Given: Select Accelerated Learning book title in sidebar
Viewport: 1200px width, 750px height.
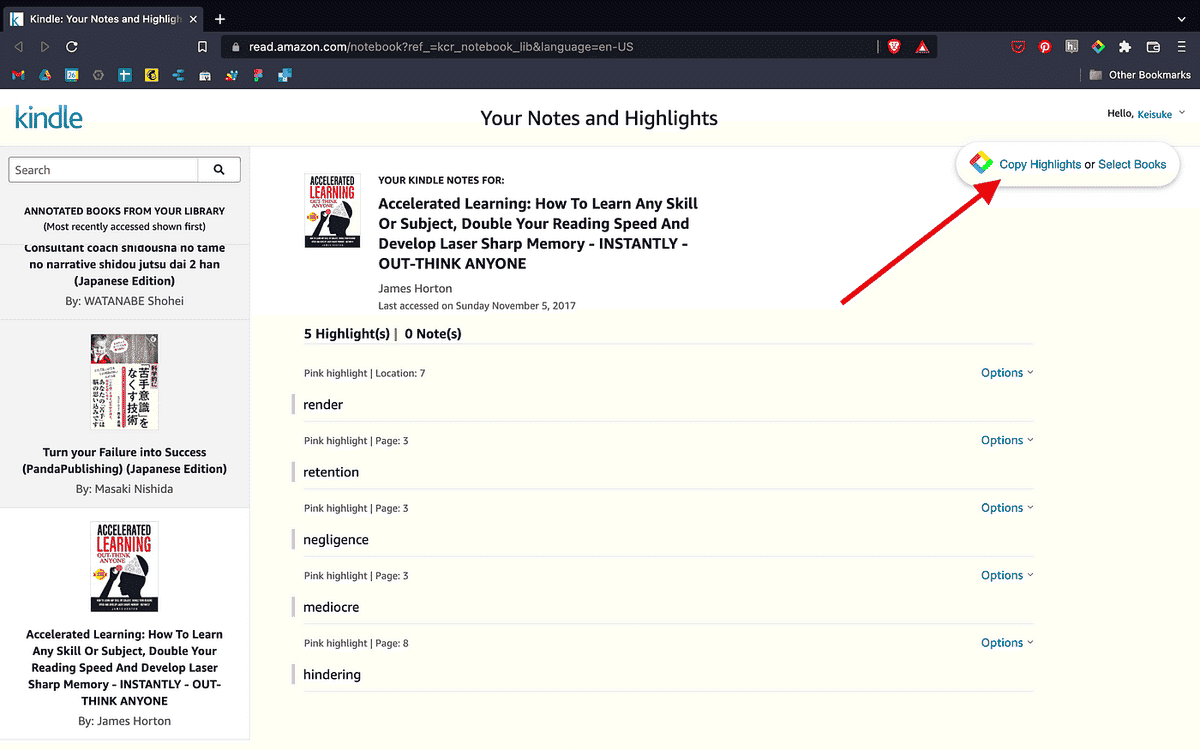Looking at the screenshot, I should point(125,668).
